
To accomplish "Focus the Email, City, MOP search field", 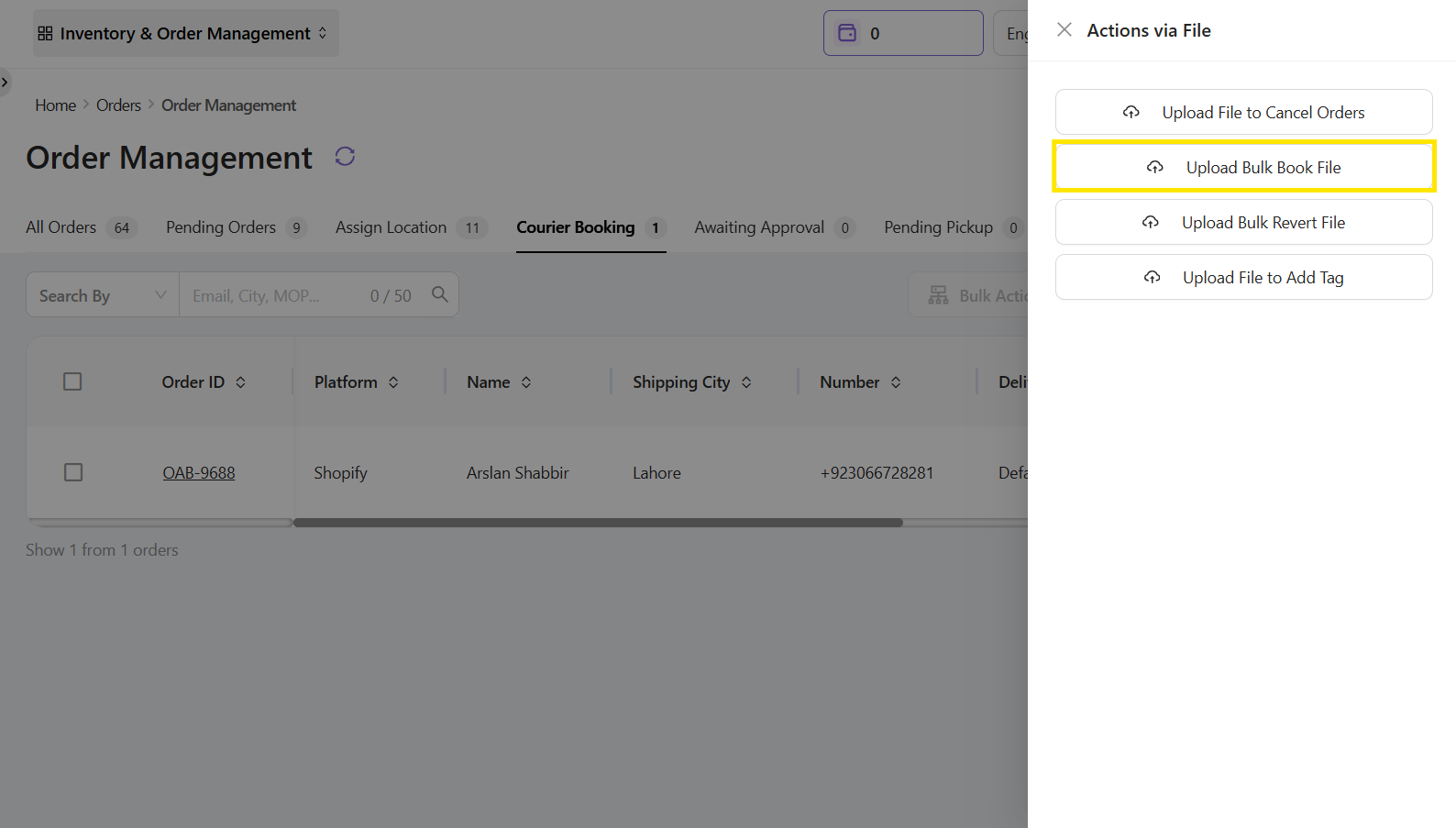I will pos(275,295).
